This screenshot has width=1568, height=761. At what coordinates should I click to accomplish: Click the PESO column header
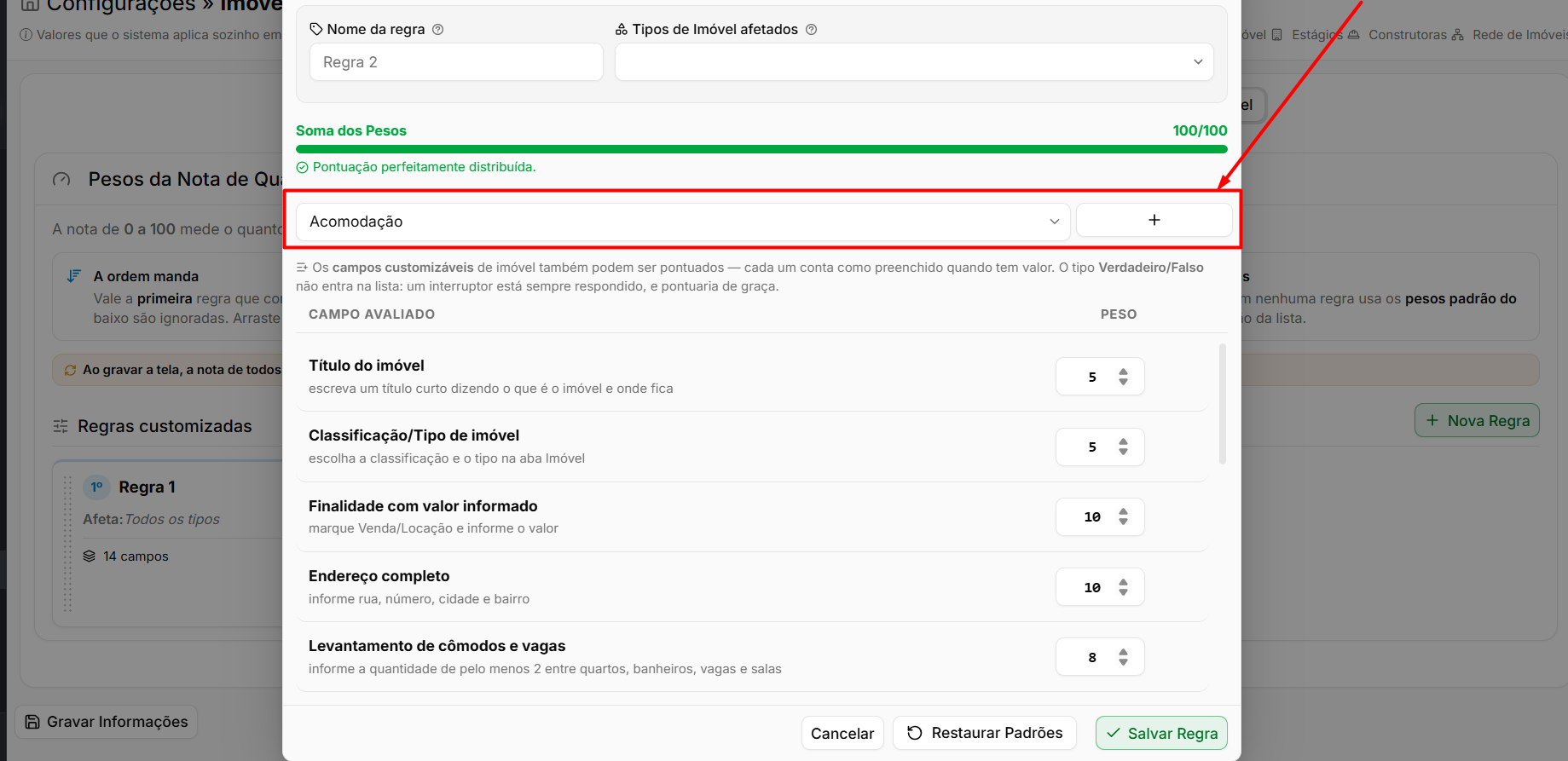click(1119, 314)
